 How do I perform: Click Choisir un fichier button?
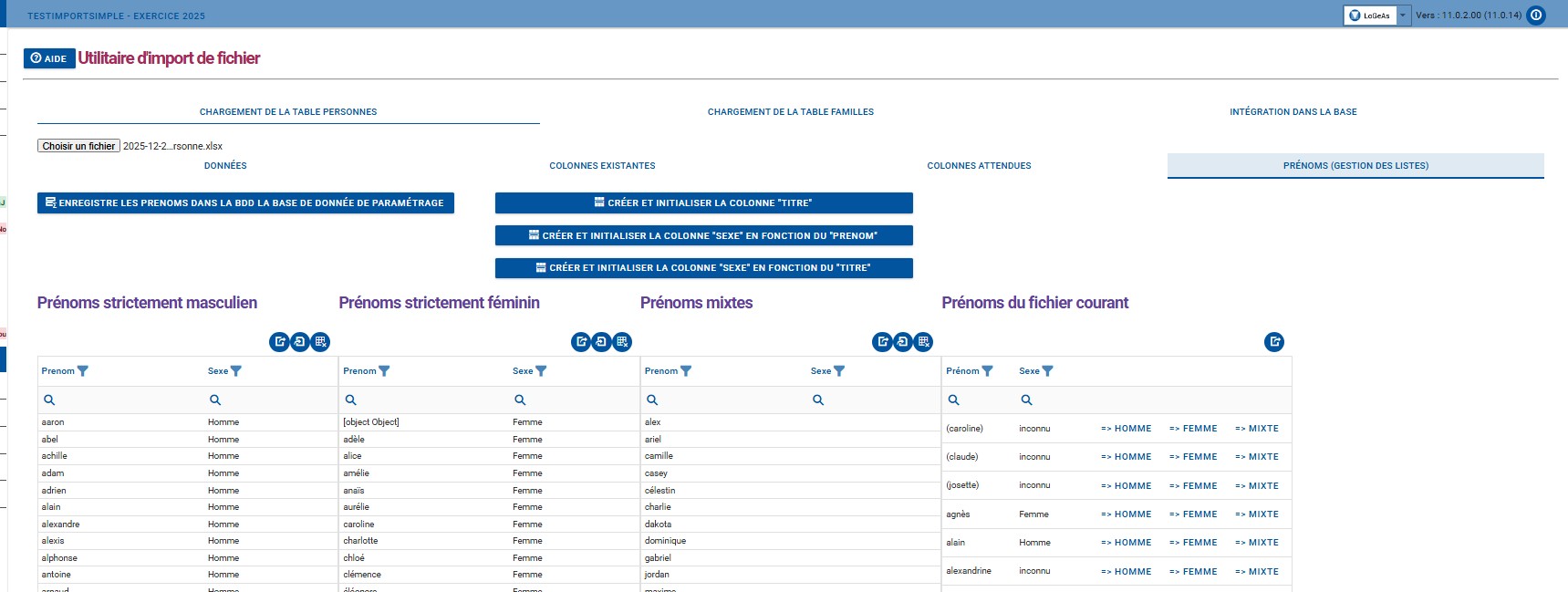[78, 146]
